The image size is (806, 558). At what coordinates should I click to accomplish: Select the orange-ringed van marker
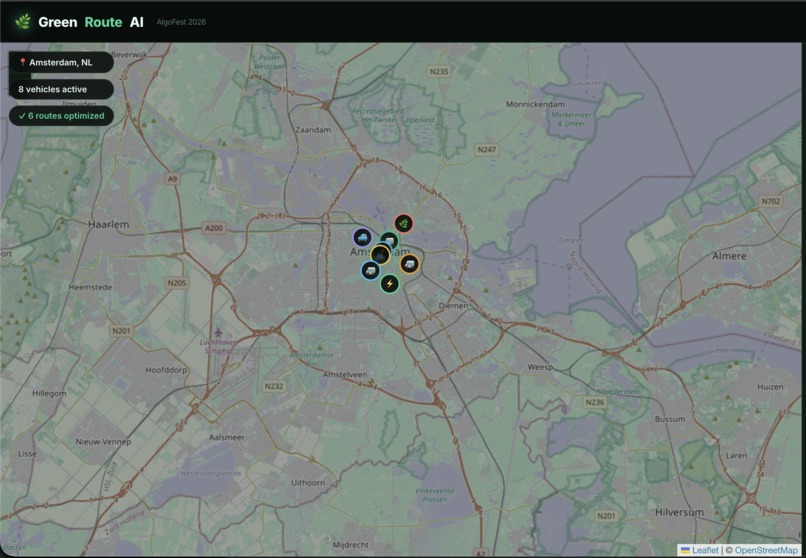coord(409,264)
